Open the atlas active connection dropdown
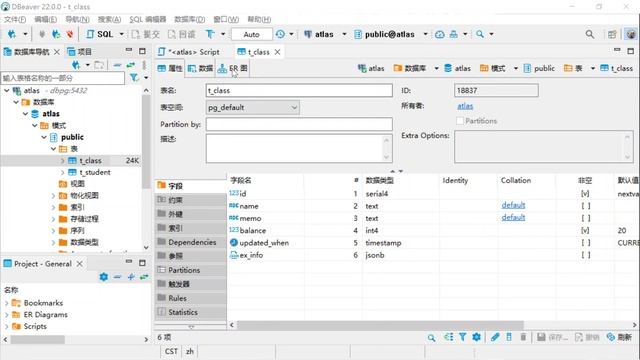This screenshot has height=360, width=640. [x=344, y=34]
